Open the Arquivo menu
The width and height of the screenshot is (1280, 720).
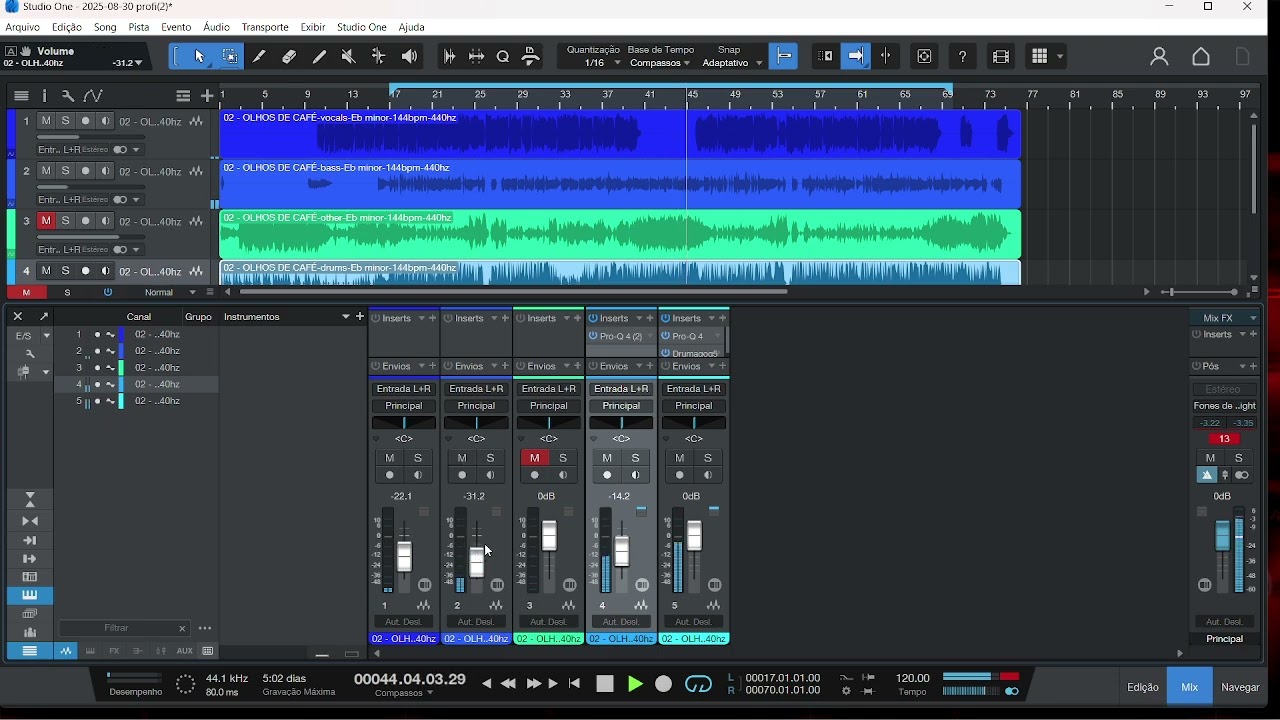tap(23, 27)
